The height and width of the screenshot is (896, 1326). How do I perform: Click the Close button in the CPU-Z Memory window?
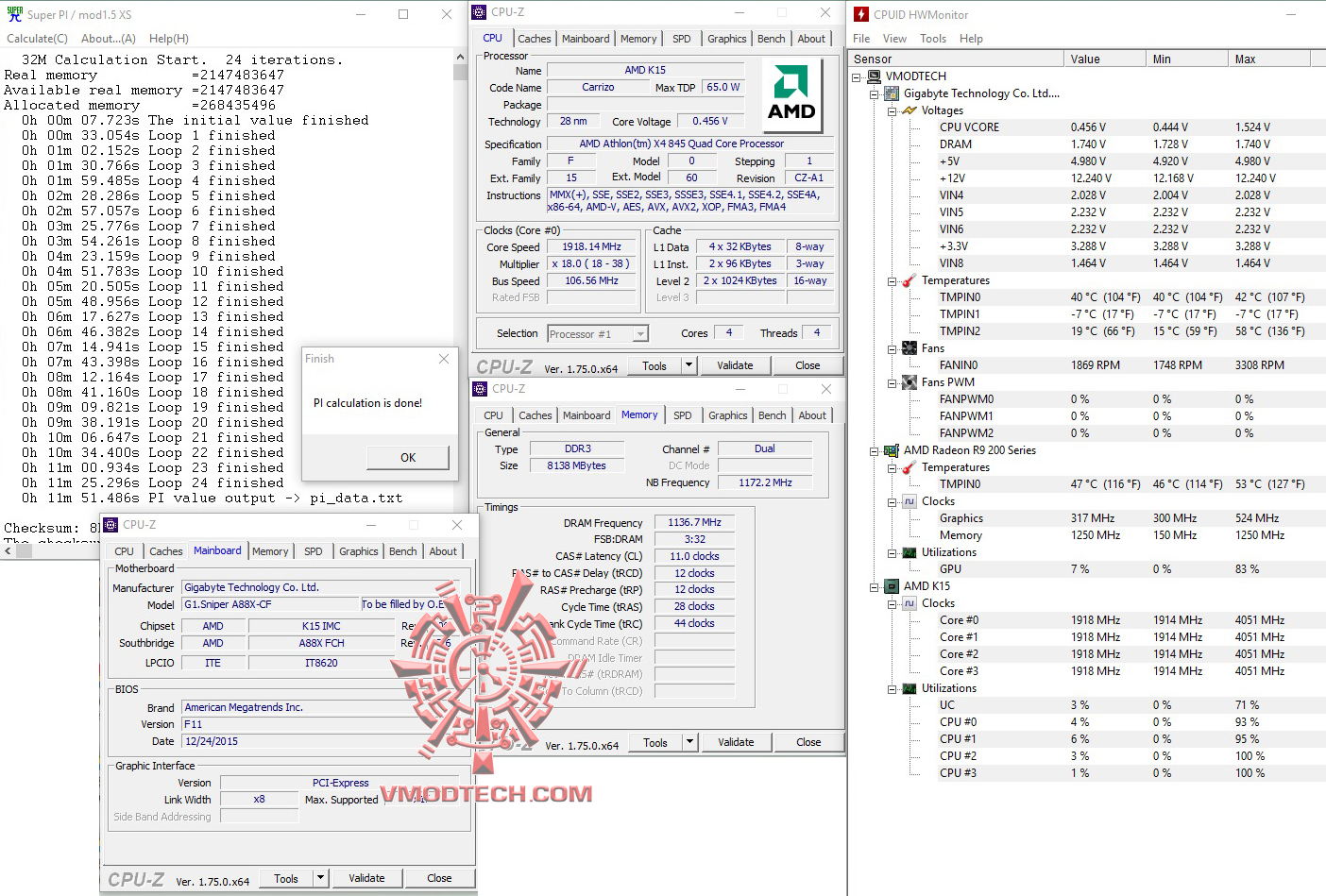pos(808,742)
